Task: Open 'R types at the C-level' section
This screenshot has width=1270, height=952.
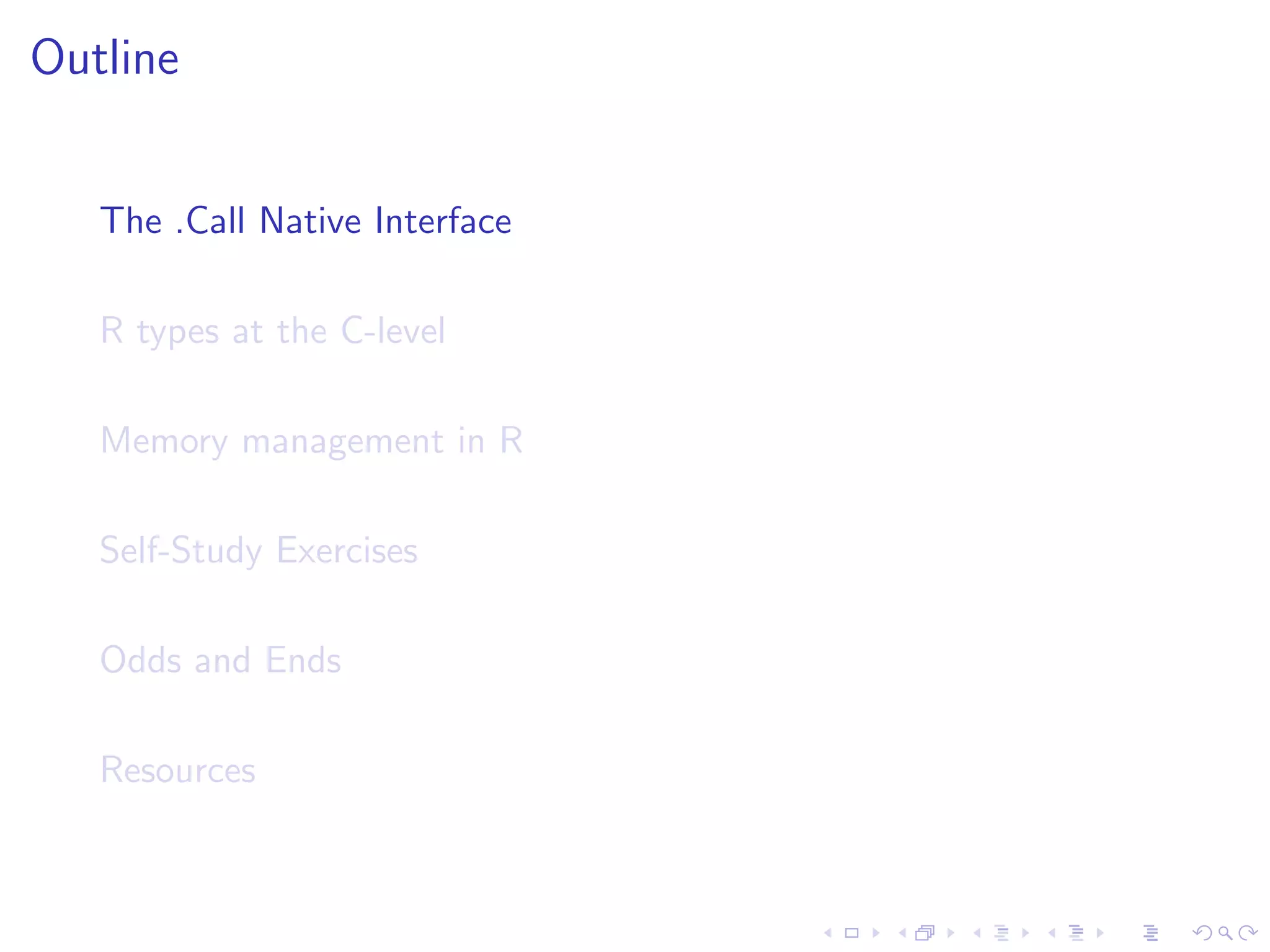Action: (273, 331)
